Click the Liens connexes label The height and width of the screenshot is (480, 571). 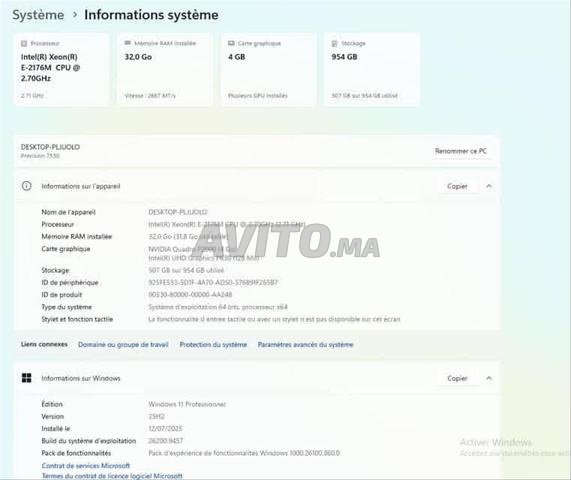pos(44,344)
